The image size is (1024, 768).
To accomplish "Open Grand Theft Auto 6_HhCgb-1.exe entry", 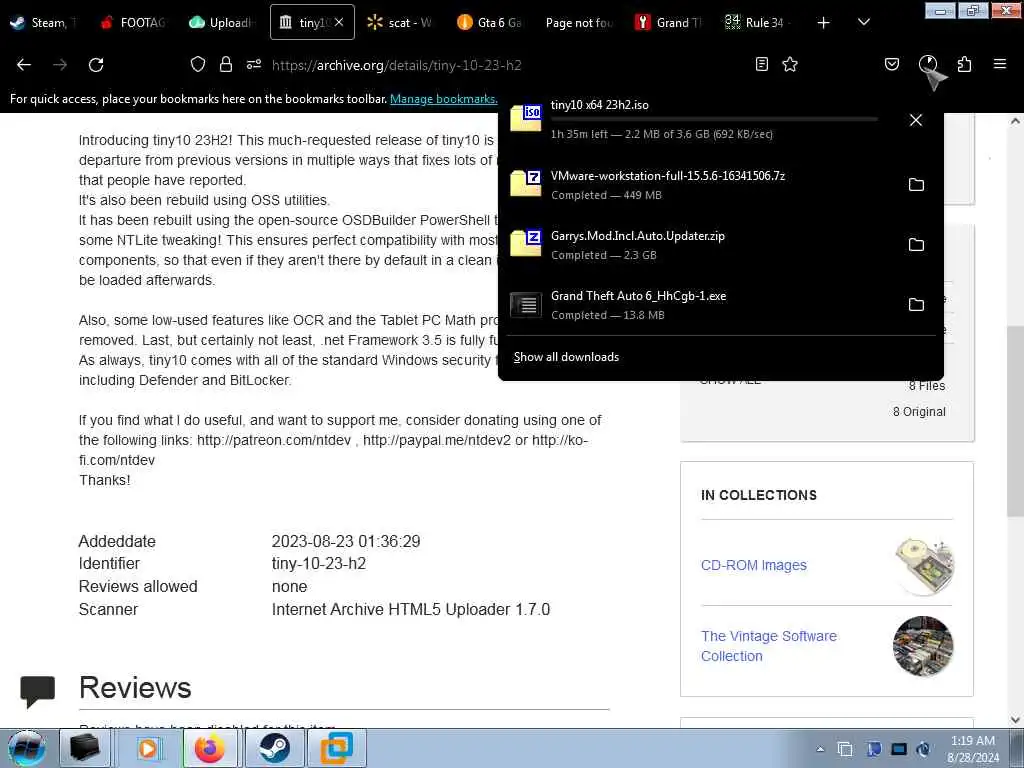I will coord(699,305).
